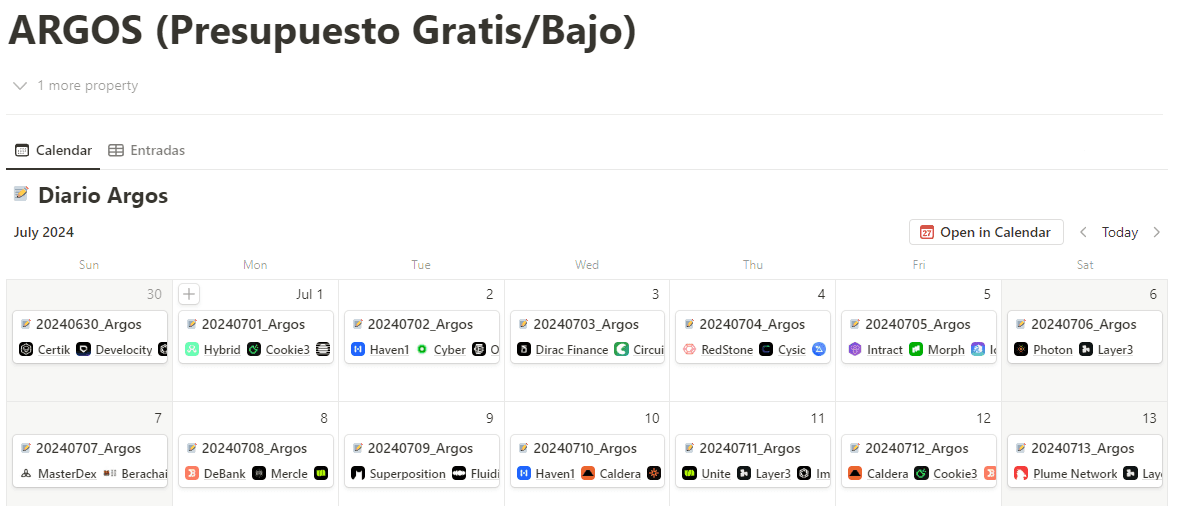Screen dimensions: 1179x506
Task: Click the RedStone icon in July 4 entry
Action: point(689,350)
